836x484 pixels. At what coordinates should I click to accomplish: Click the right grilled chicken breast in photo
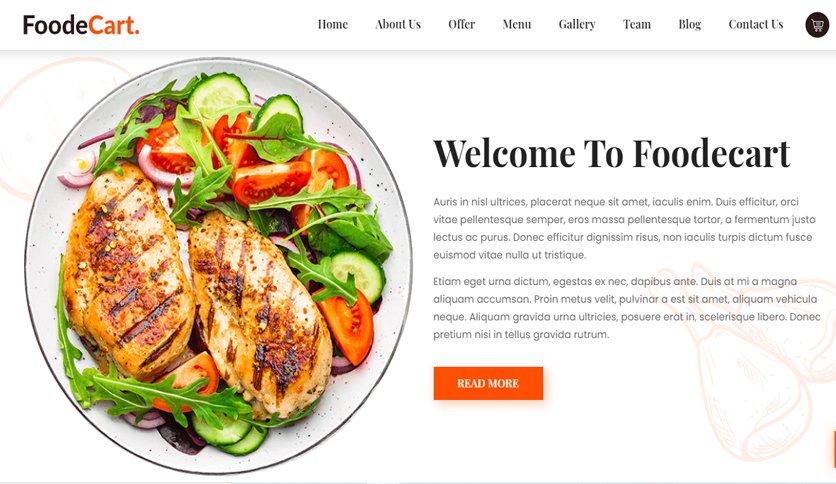(x=259, y=314)
